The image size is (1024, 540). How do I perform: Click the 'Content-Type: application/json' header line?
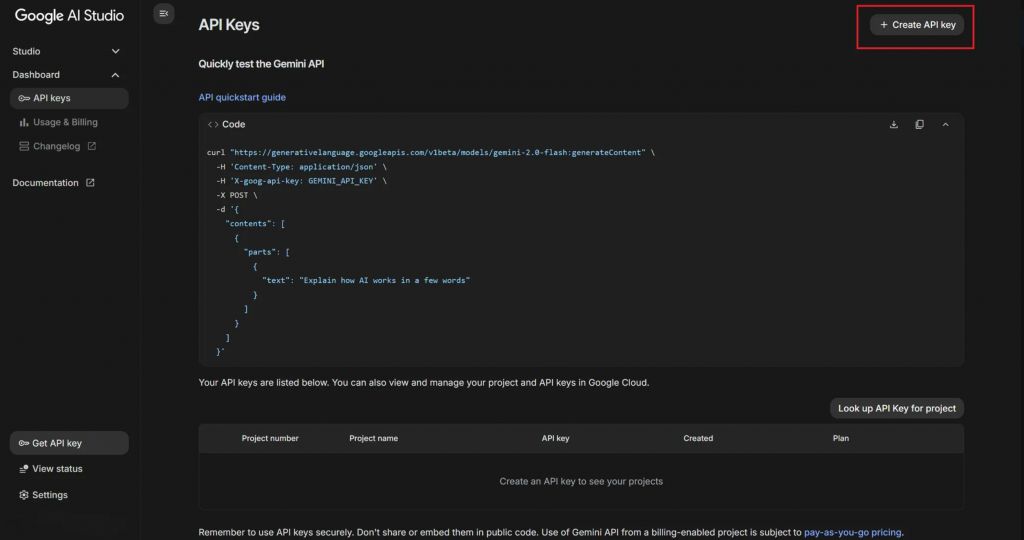pos(302,167)
